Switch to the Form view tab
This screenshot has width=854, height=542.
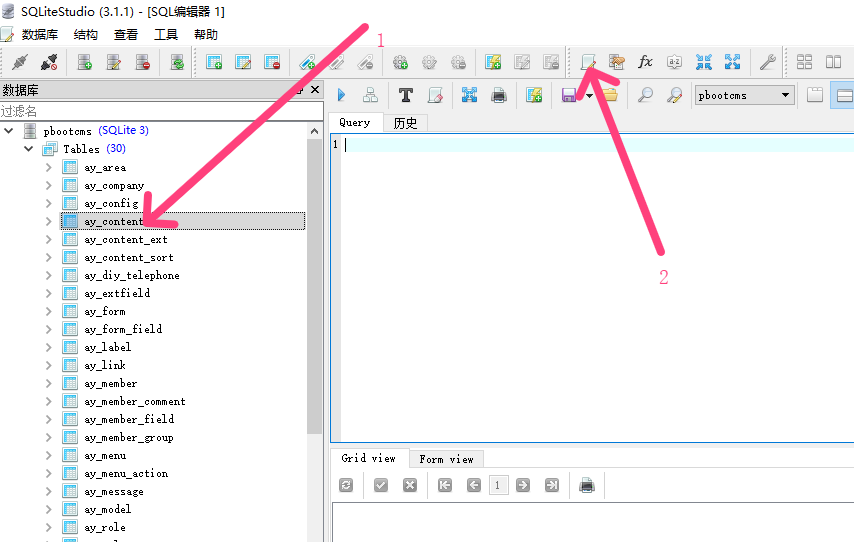pos(446,459)
